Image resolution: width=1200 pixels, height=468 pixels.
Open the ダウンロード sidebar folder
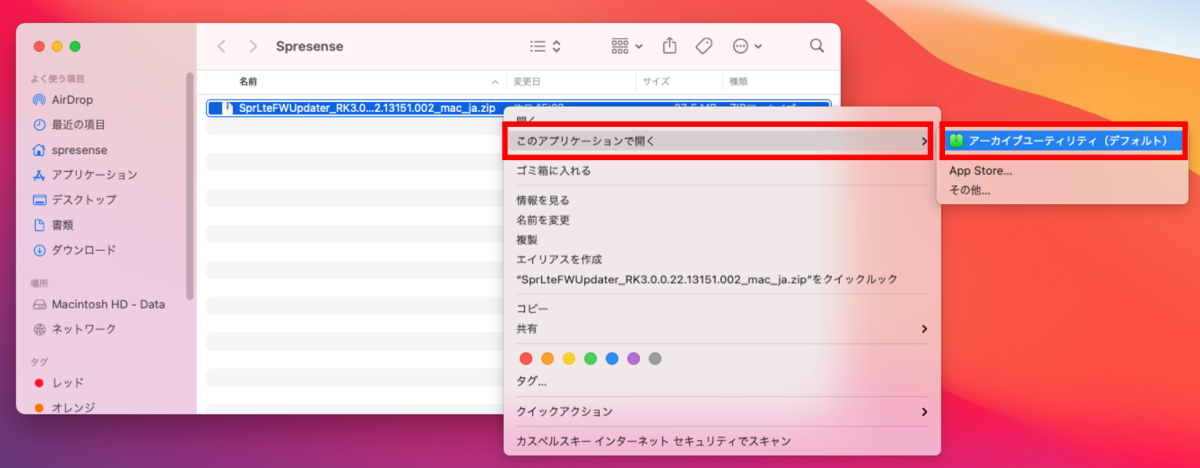pos(83,250)
